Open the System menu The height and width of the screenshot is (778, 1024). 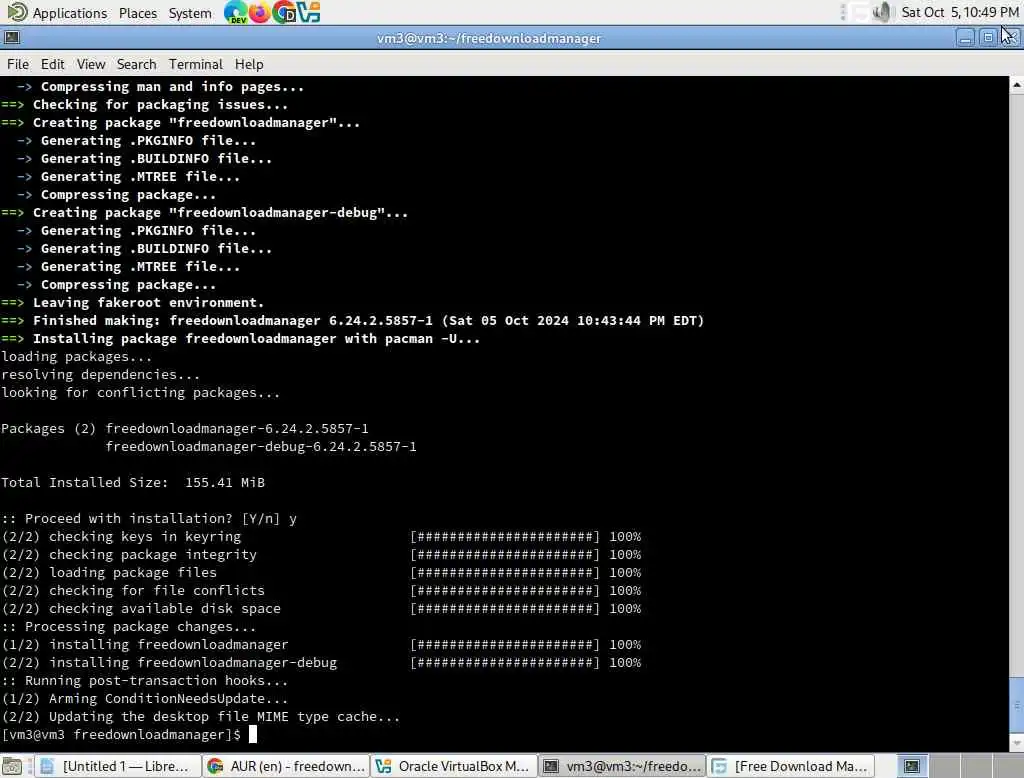190,13
